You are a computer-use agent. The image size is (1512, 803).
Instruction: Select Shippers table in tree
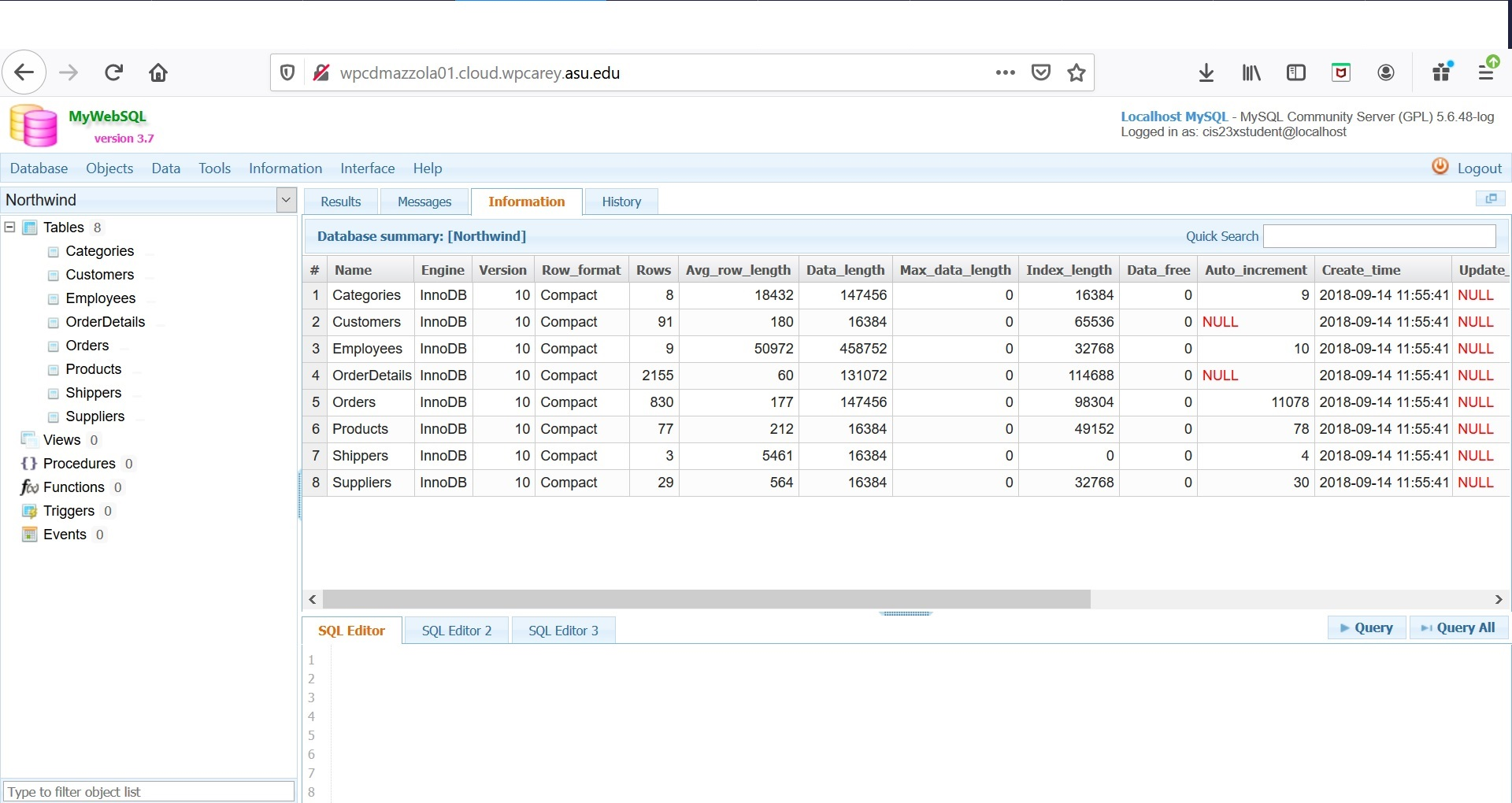[94, 393]
